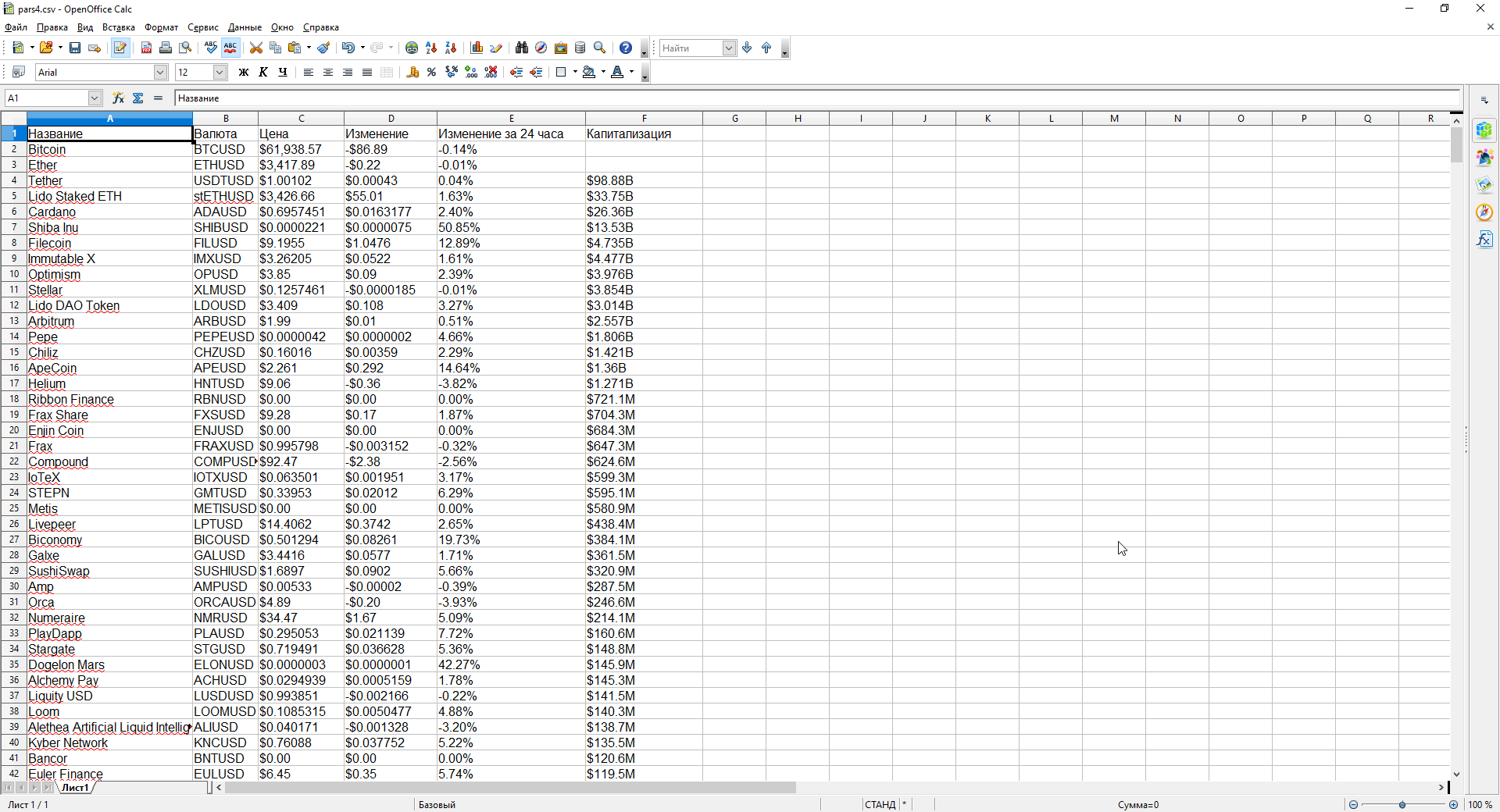Screen dimensions: 1500x812
Task: Open Find & Replace binoculars
Action: [522, 48]
